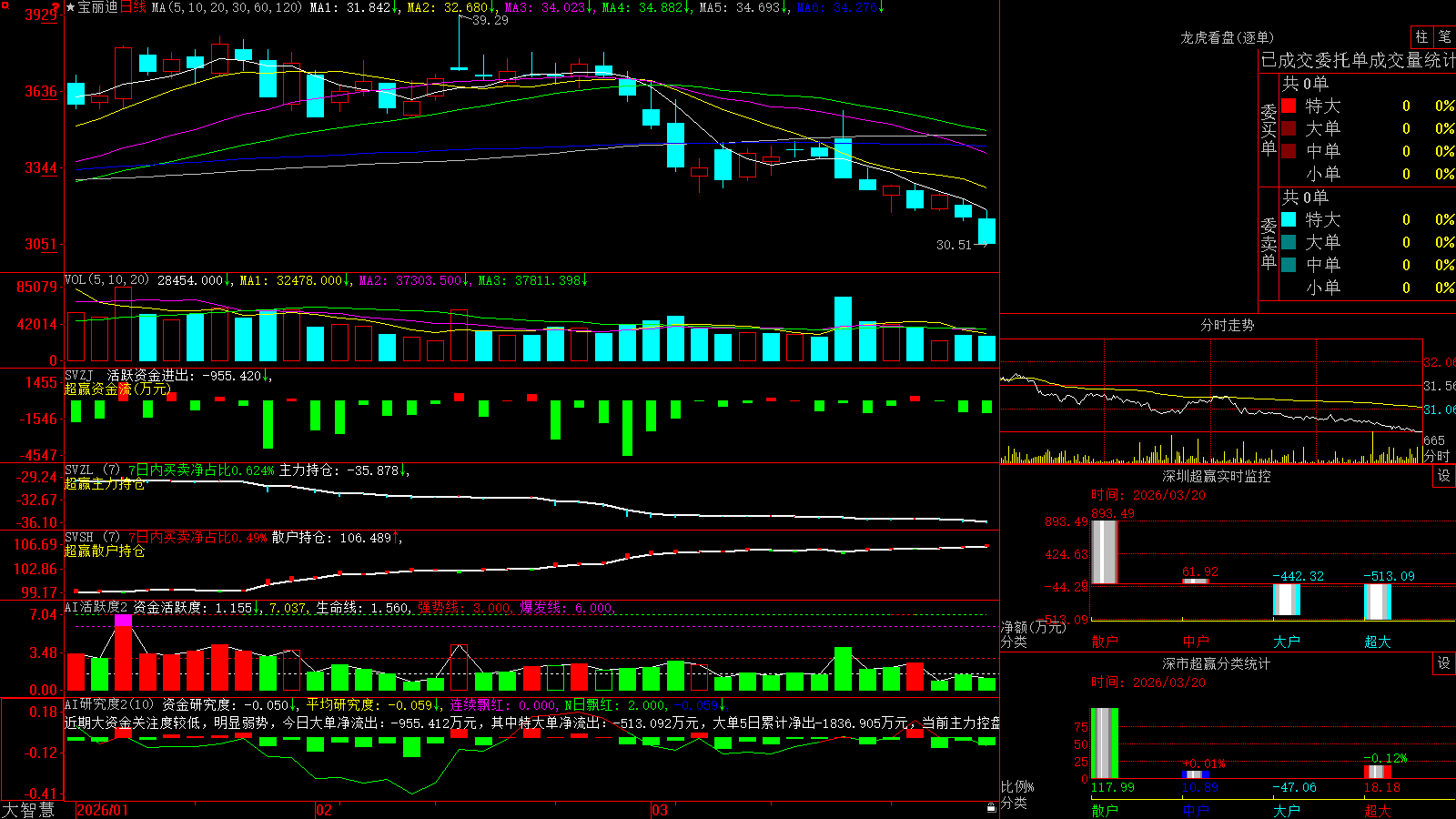Image resolution: width=1456 pixels, height=819 pixels.
Task: Click the 03 month marker on timeline
Action: (x=660, y=810)
